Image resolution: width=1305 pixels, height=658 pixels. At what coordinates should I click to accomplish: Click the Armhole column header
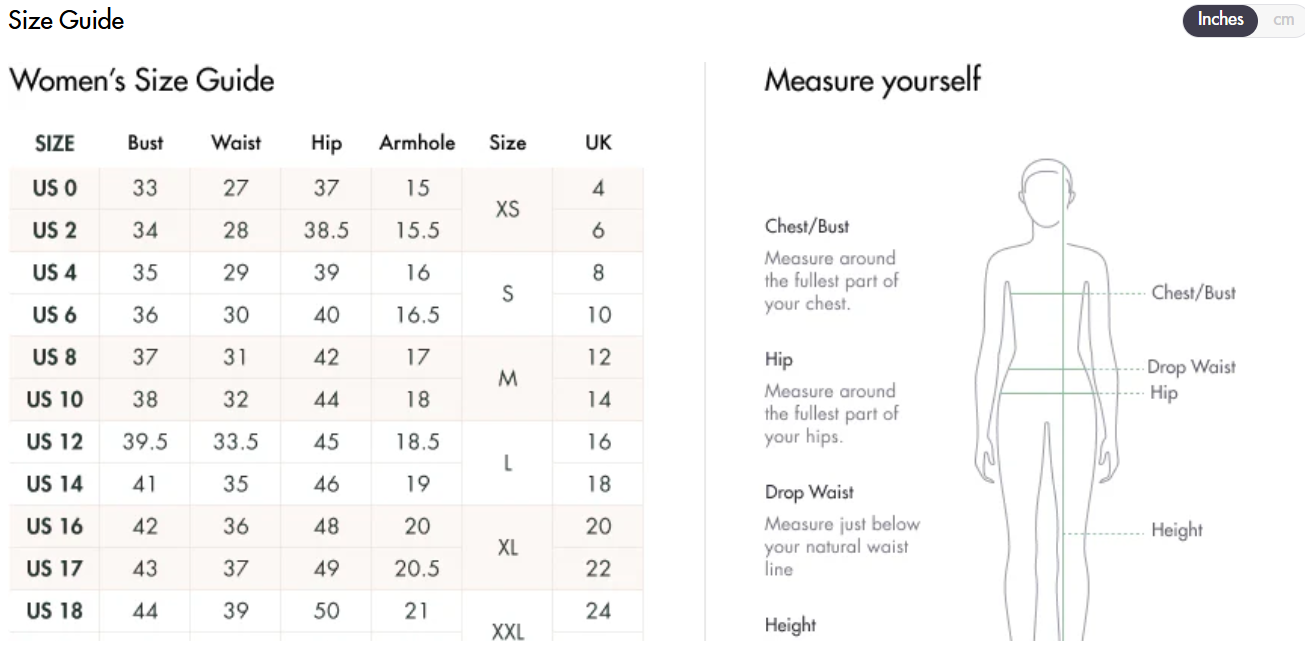click(417, 143)
